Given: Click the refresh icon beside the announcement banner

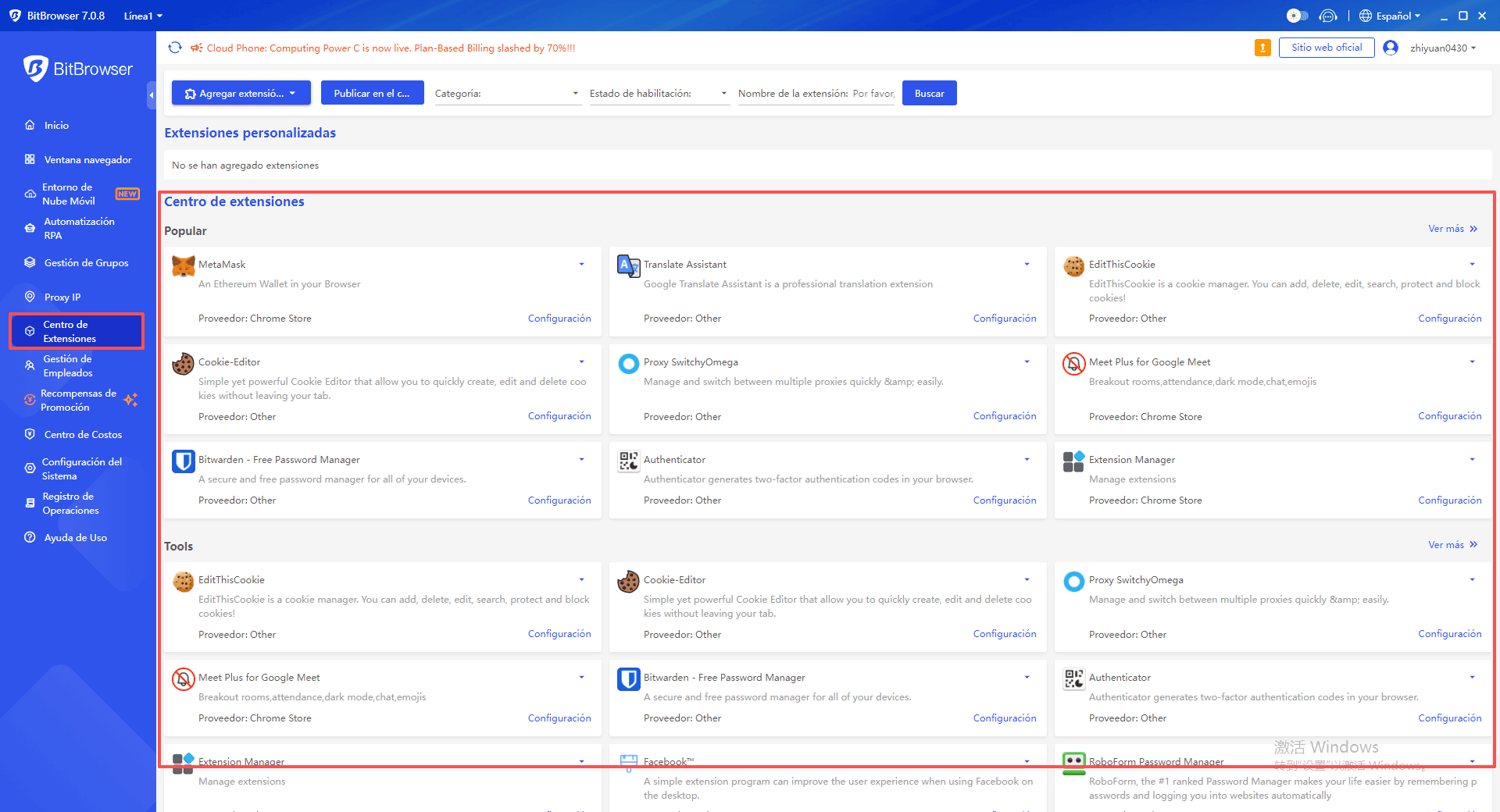Looking at the screenshot, I should click(x=175, y=48).
